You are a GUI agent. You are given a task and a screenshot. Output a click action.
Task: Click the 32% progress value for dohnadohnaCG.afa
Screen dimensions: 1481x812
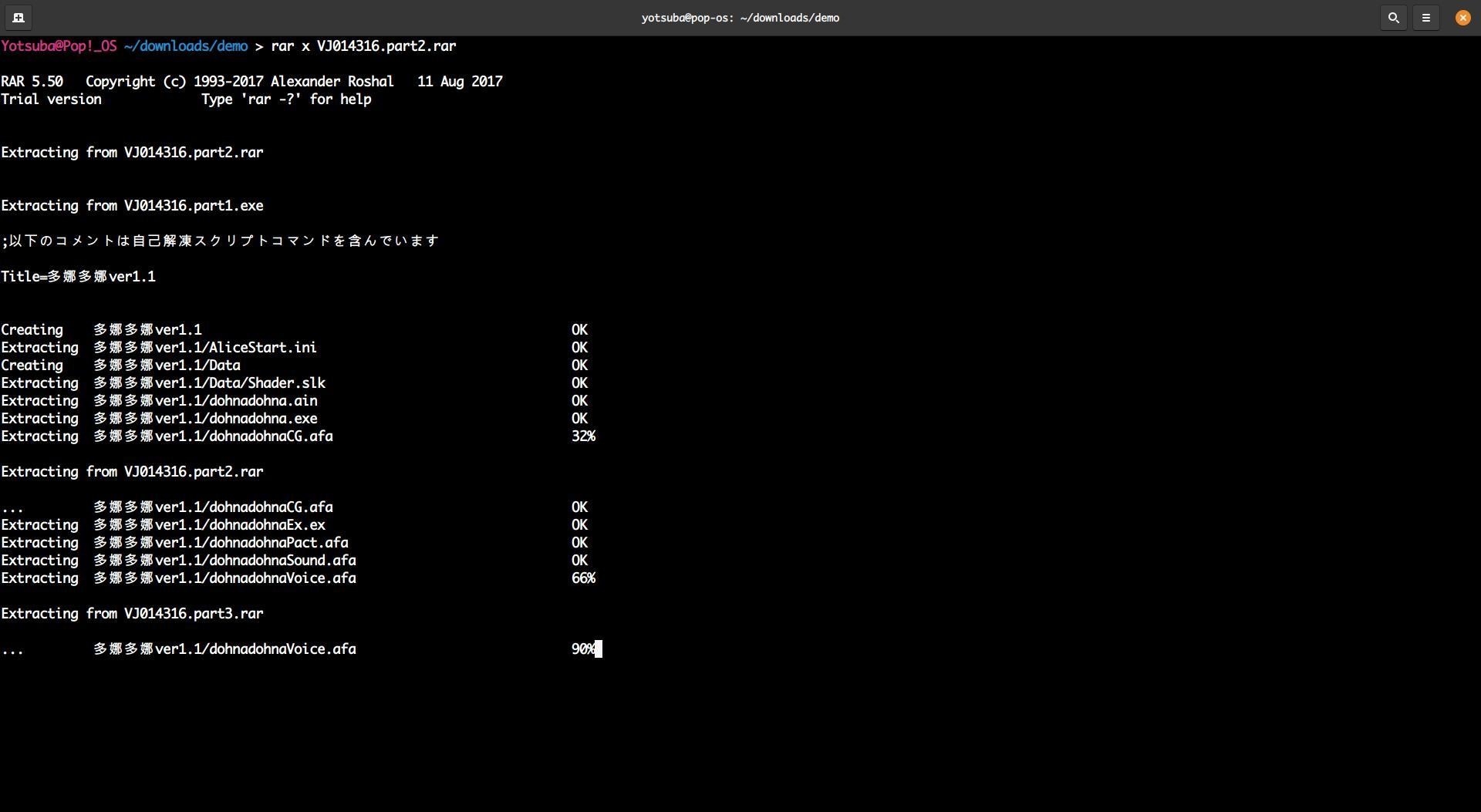(x=583, y=436)
